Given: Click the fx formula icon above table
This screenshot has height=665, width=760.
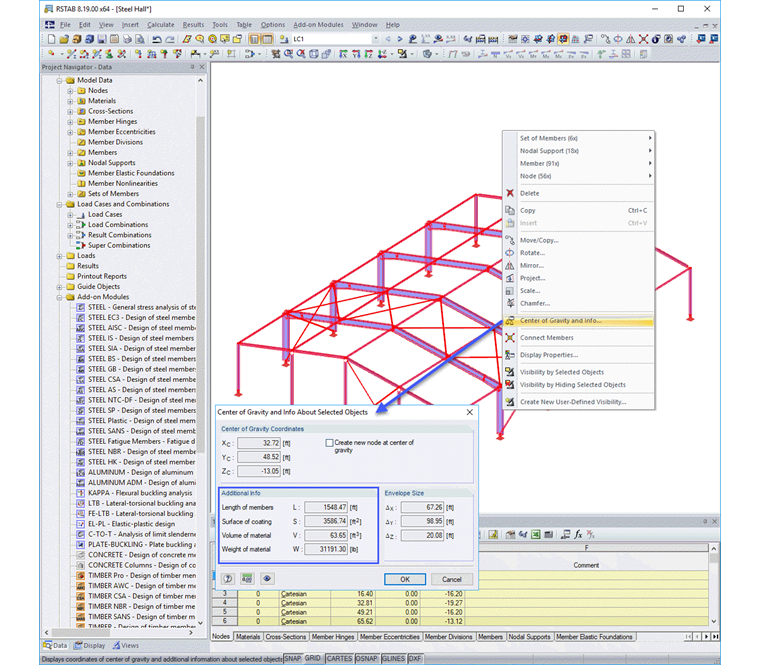Looking at the screenshot, I should tap(578, 535).
